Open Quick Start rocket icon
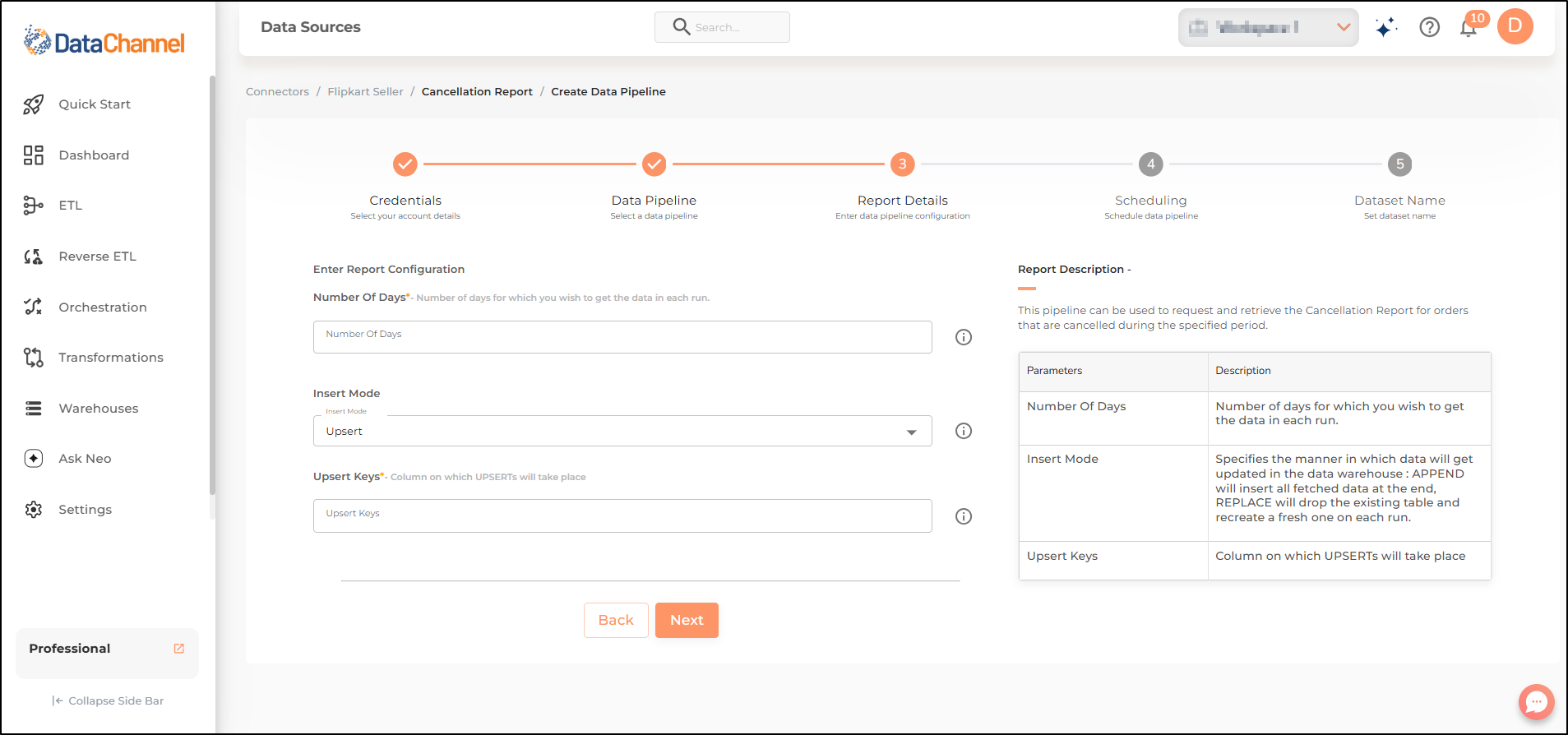The height and width of the screenshot is (735, 1568). click(33, 104)
